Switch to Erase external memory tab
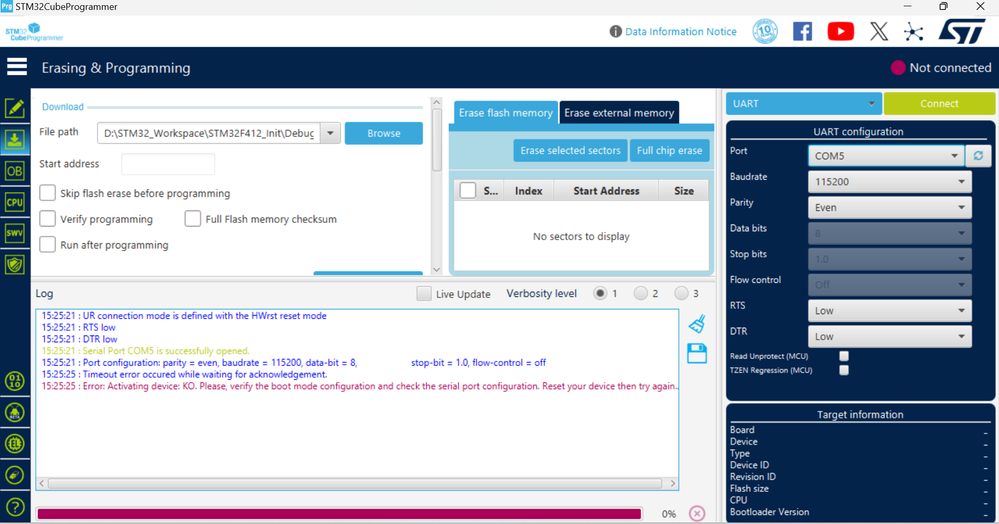 [619, 113]
